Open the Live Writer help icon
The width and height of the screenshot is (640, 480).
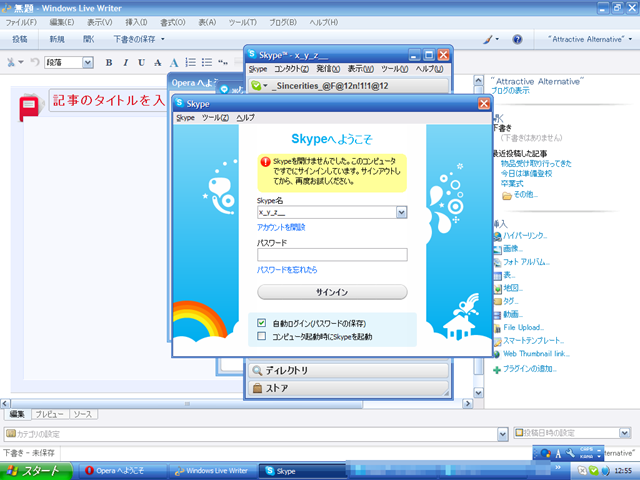pos(517,39)
